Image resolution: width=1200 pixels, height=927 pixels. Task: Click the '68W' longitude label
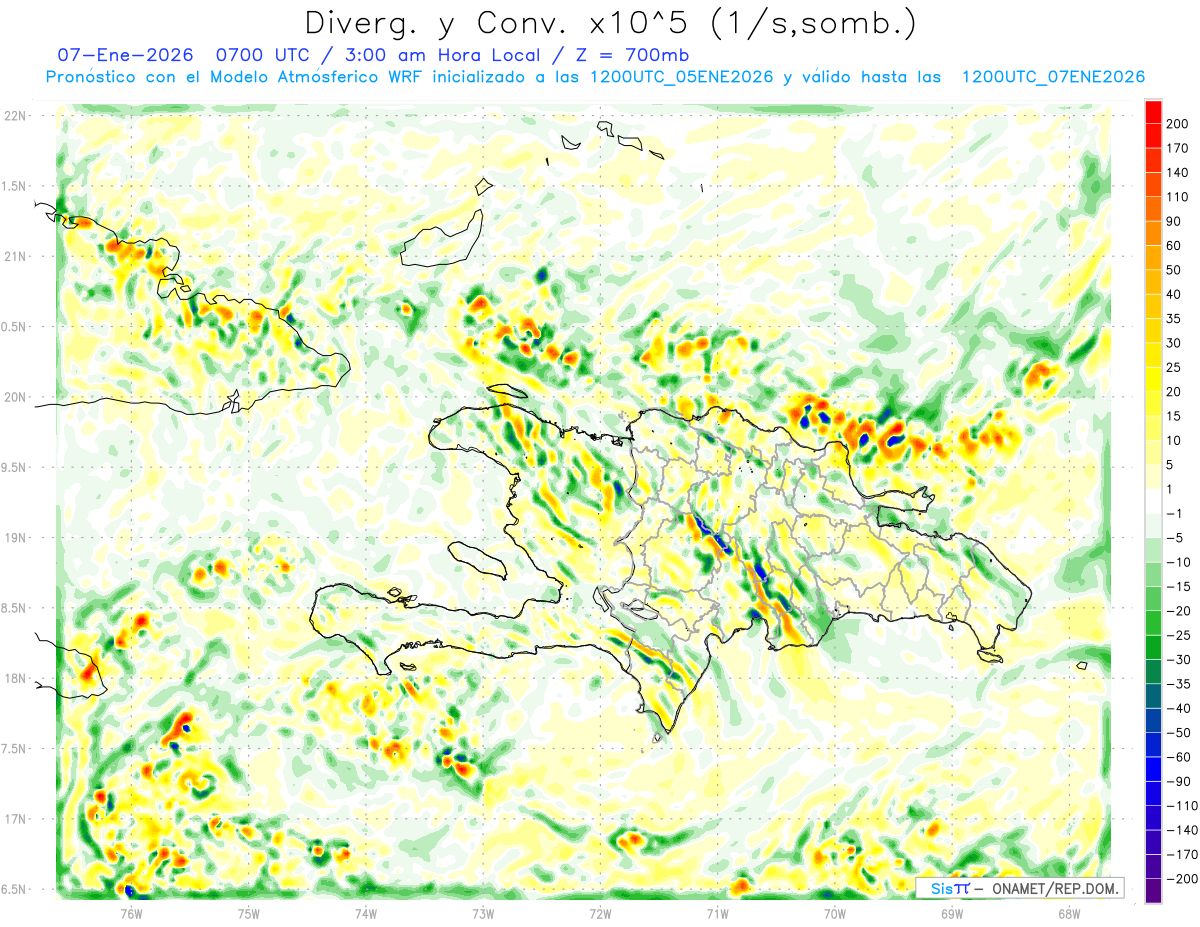pos(1069,913)
